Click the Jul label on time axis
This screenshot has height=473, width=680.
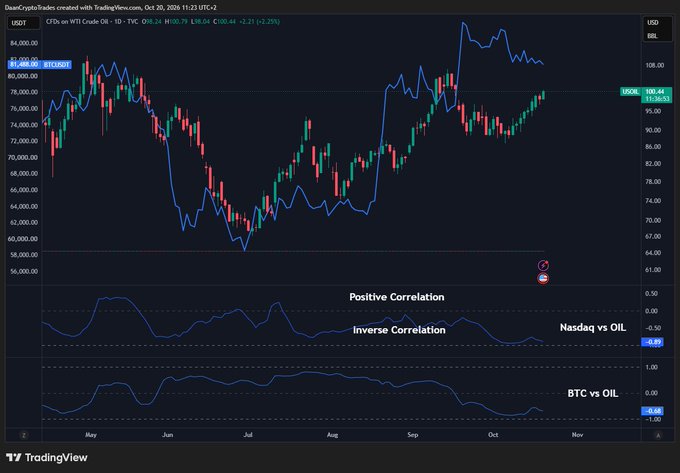click(248, 435)
